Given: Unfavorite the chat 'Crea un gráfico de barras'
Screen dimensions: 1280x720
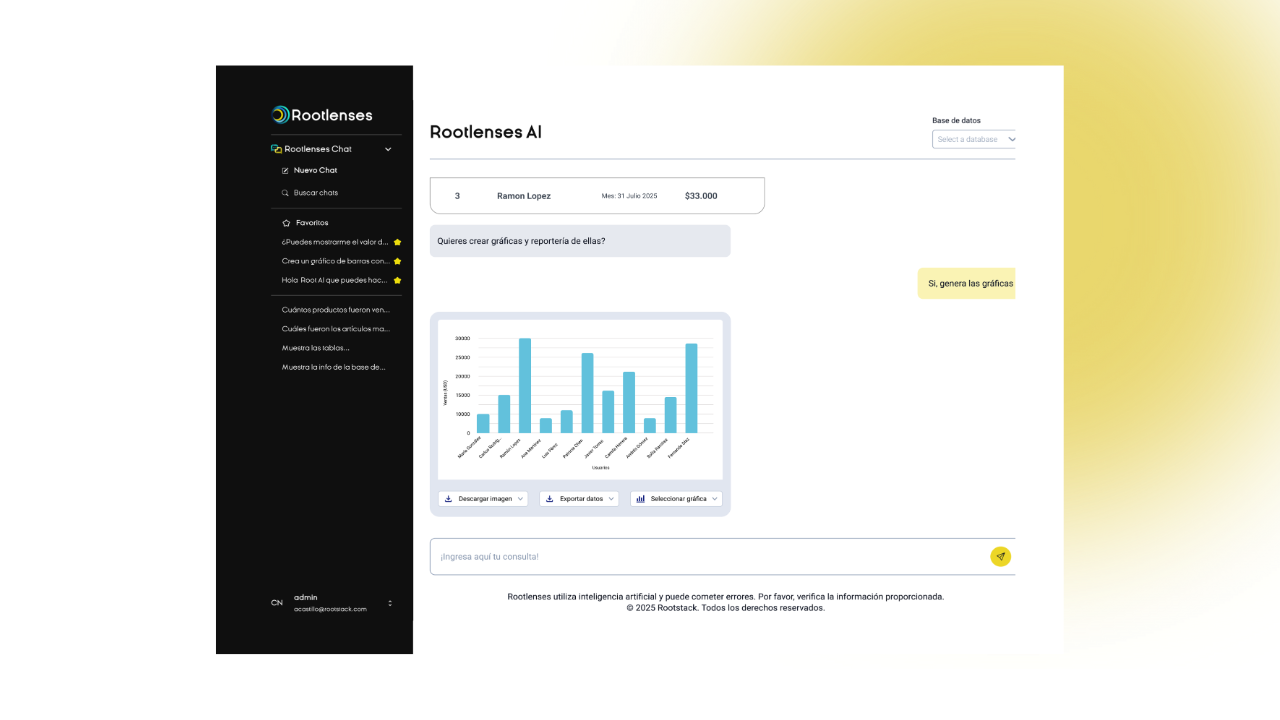Looking at the screenshot, I should [x=398, y=261].
